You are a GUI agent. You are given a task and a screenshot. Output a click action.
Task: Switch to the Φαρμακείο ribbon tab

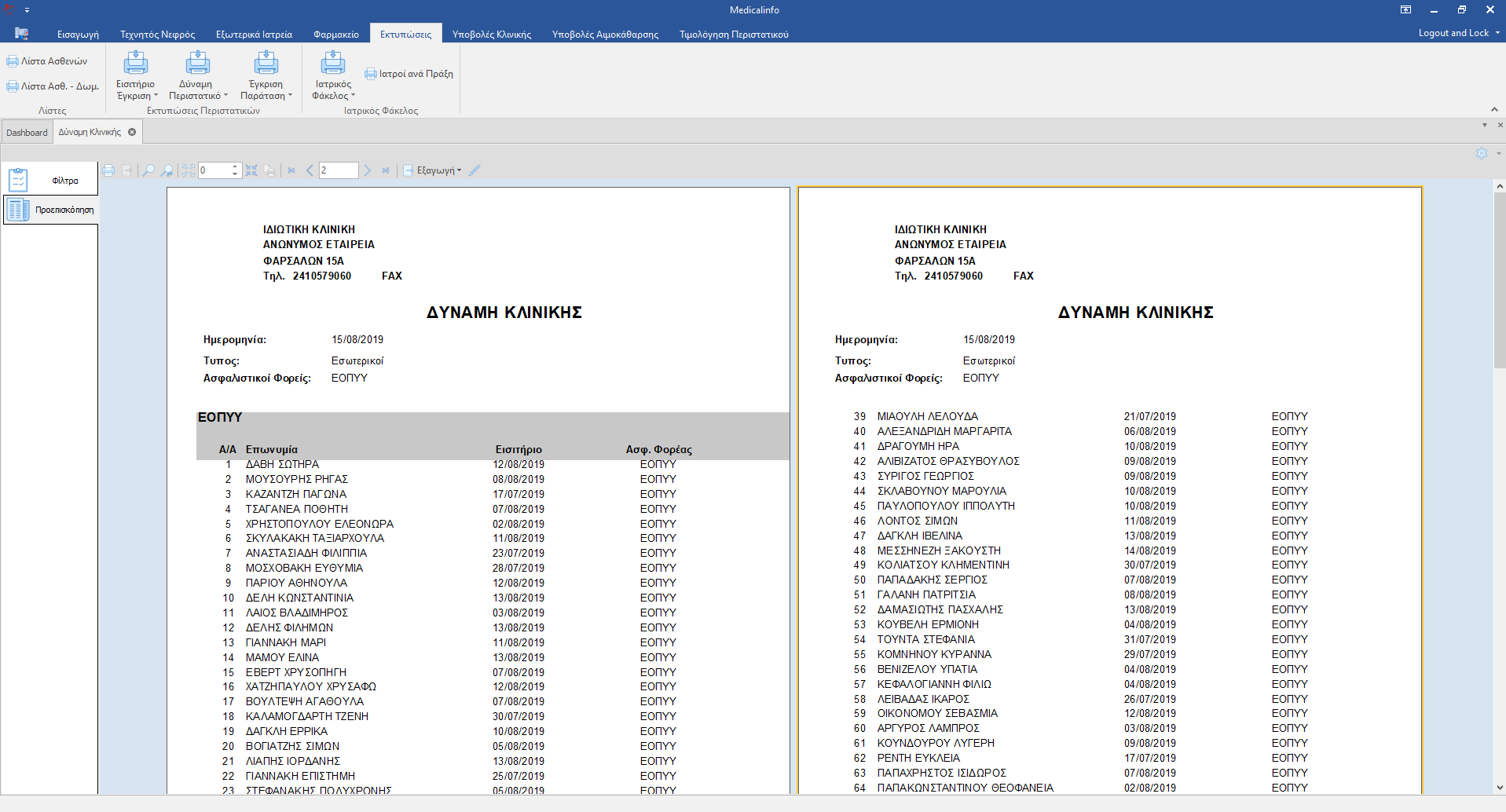coord(335,34)
